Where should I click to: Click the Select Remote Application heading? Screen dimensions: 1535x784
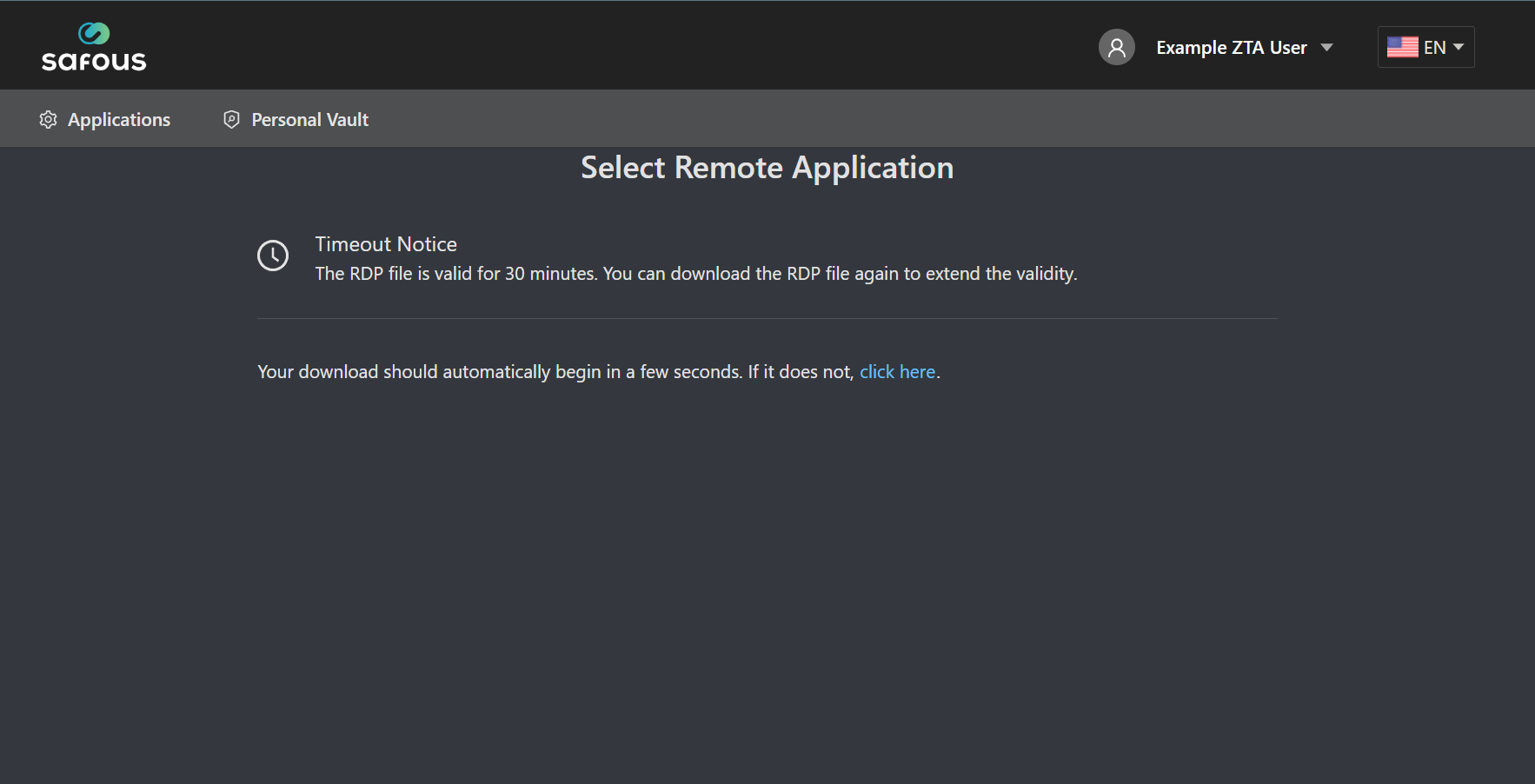click(767, 167)
